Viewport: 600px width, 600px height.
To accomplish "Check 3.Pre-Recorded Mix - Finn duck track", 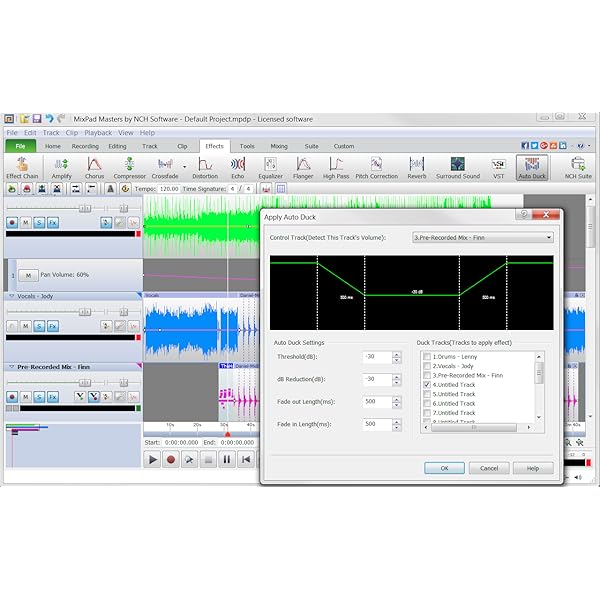I will coord(427,375).
